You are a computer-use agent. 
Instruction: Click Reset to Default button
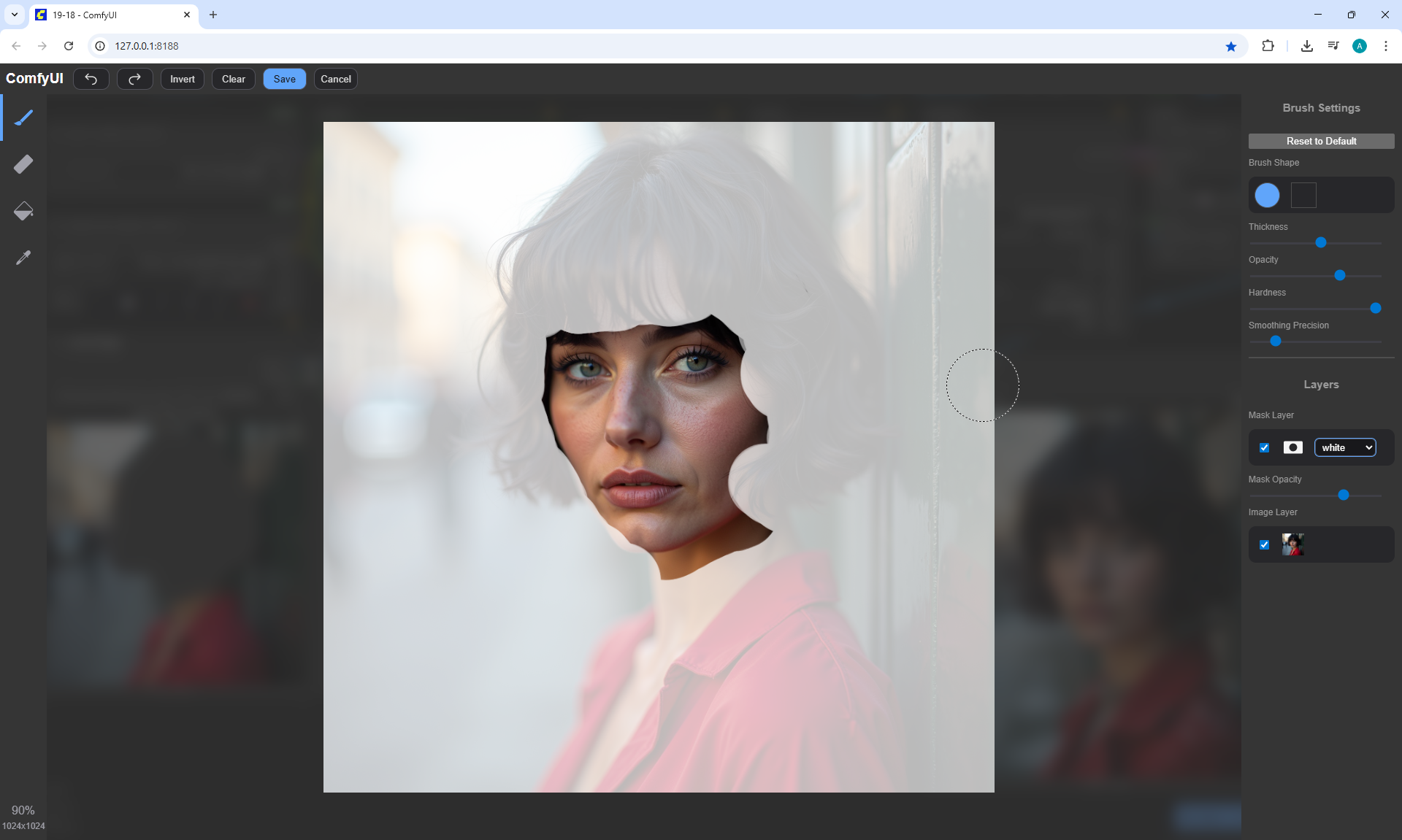1321,141
